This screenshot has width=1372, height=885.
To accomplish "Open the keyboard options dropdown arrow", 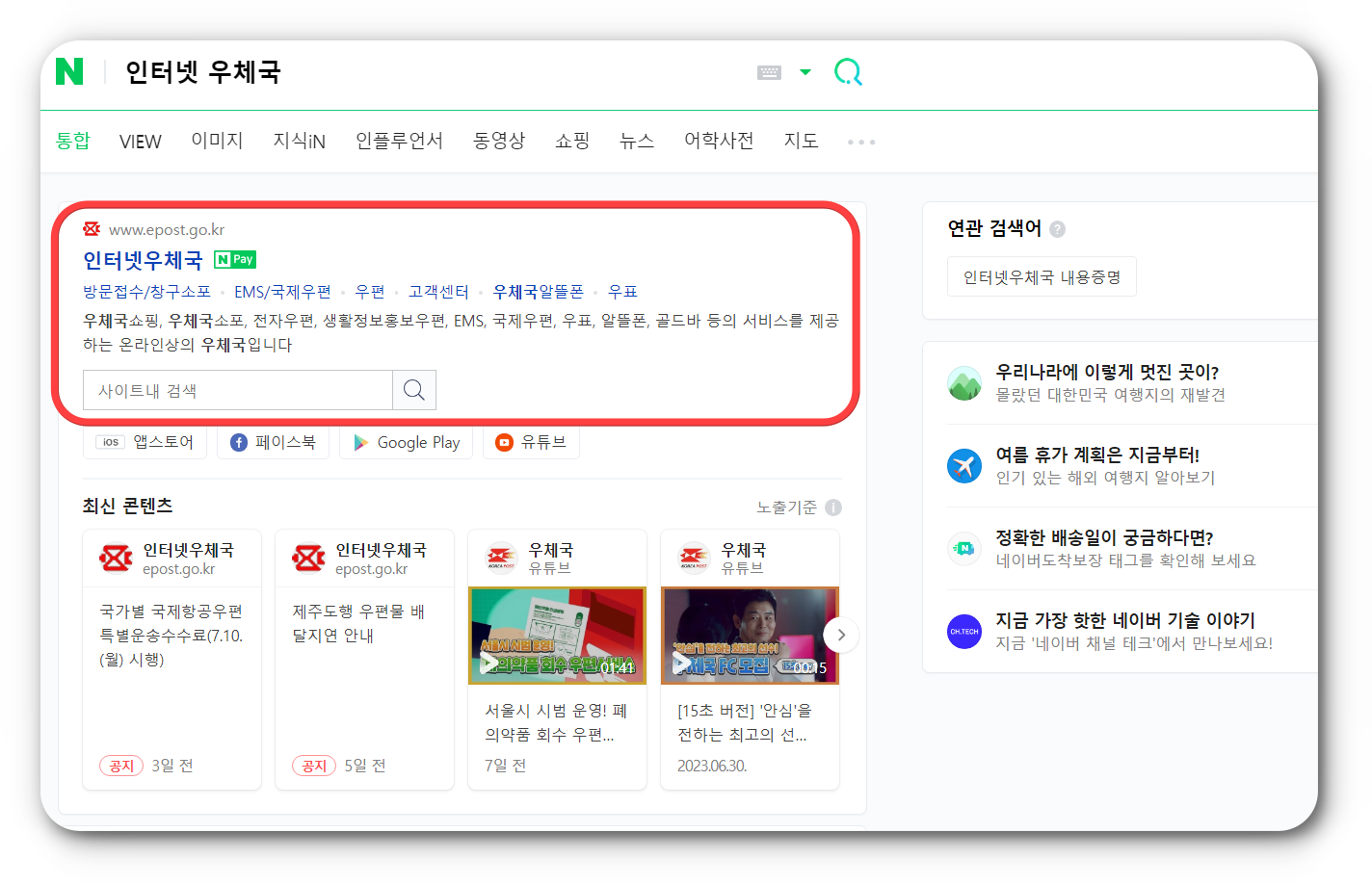I will click(805, 71).
